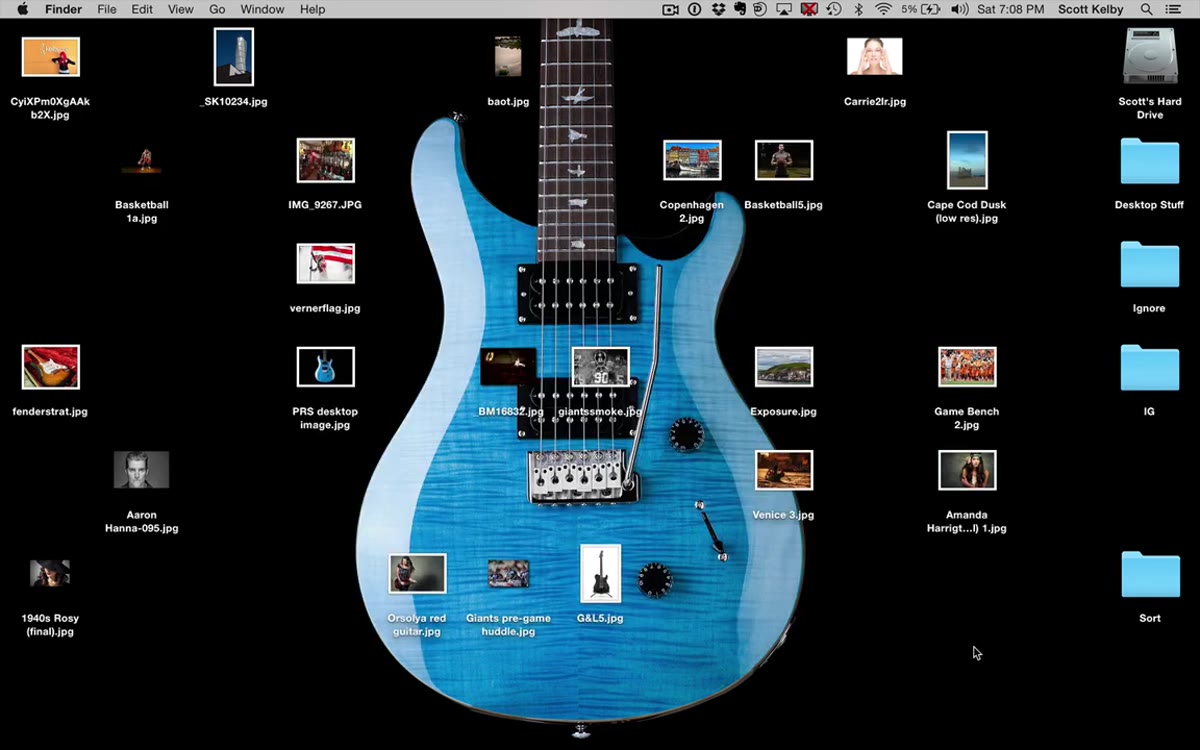This screenshot has width=1200, height=750.
Task: Click the 1Password menu bar icon
Action: coord(695,9)
